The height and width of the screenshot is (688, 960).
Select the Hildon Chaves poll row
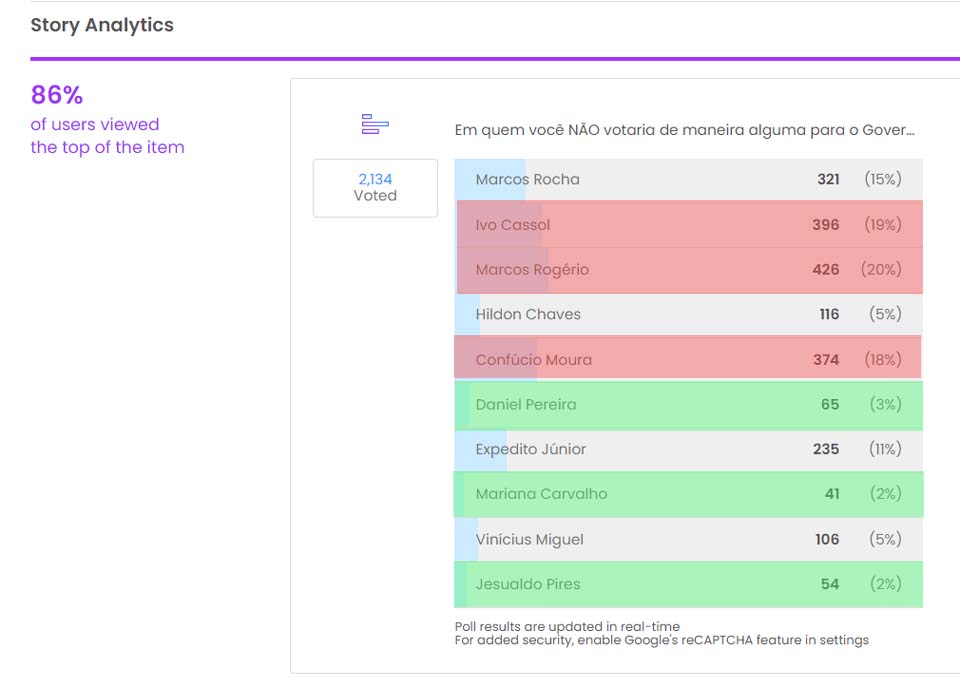688,314
